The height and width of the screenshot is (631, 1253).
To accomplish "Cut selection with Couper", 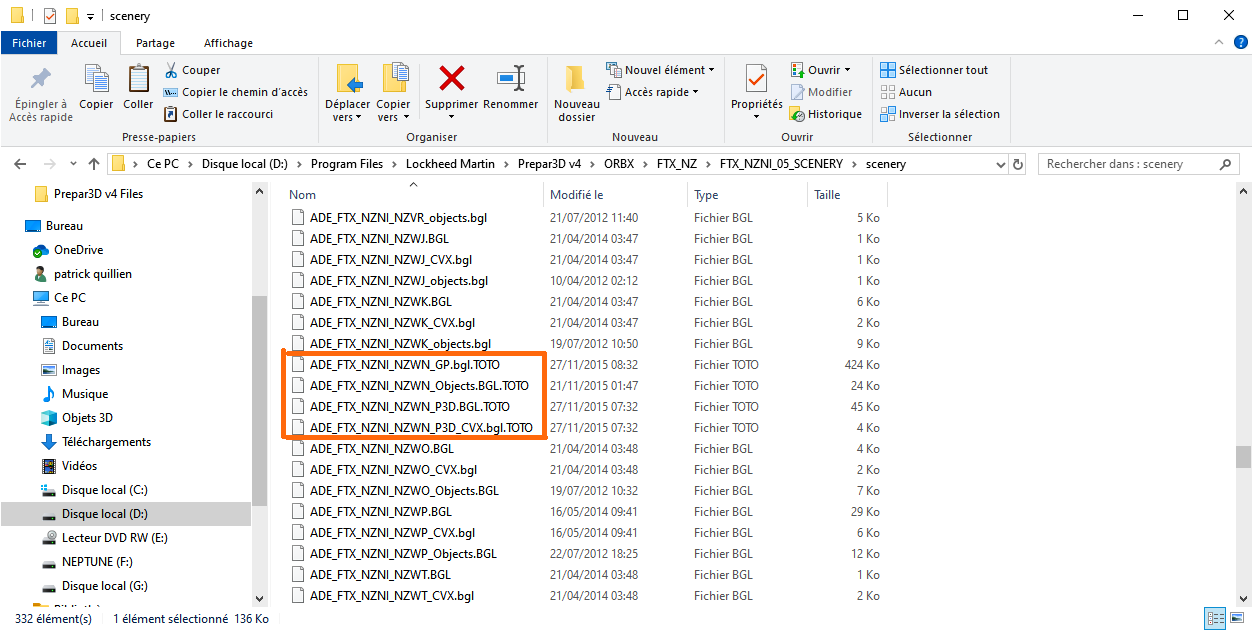I will 192,70.
